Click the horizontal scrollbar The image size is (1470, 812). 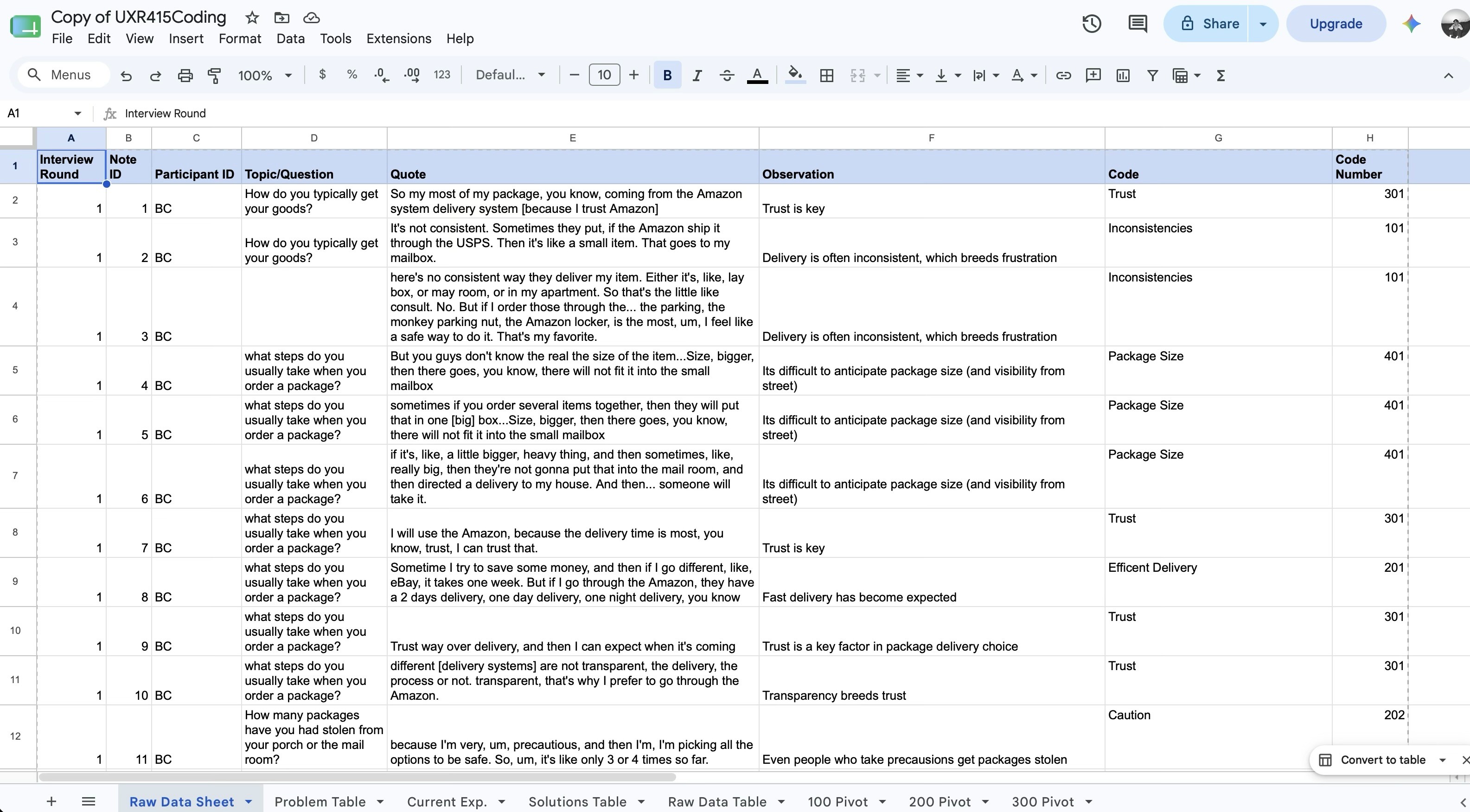pyautogui.click(x=357, y=777)
